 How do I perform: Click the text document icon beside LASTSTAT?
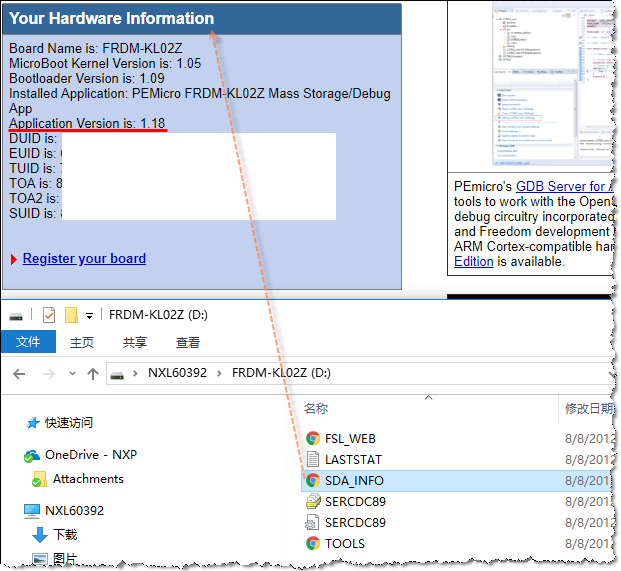[x=313, y=459]
